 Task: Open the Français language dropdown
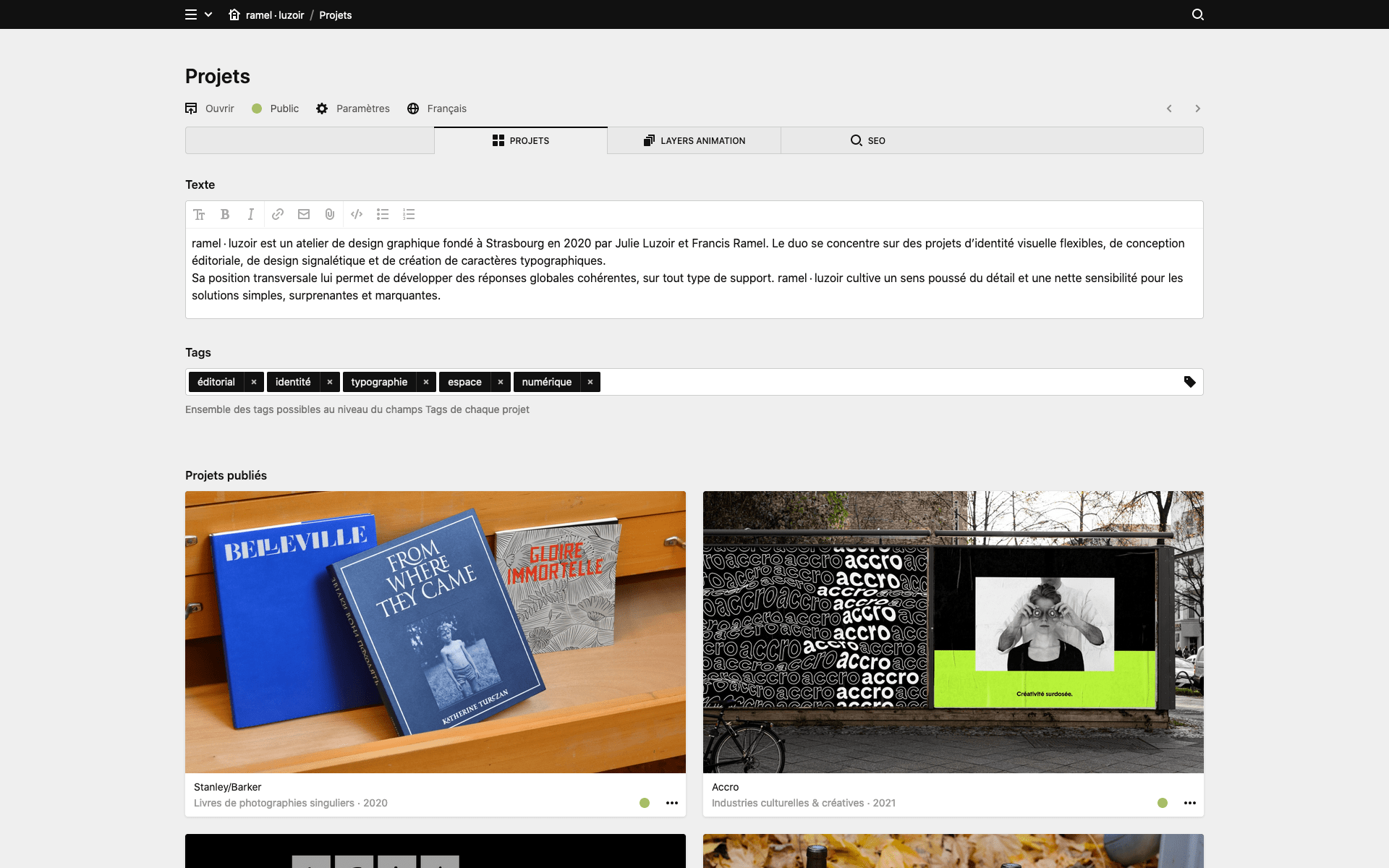pyautogui.click(x=437, y=109)
